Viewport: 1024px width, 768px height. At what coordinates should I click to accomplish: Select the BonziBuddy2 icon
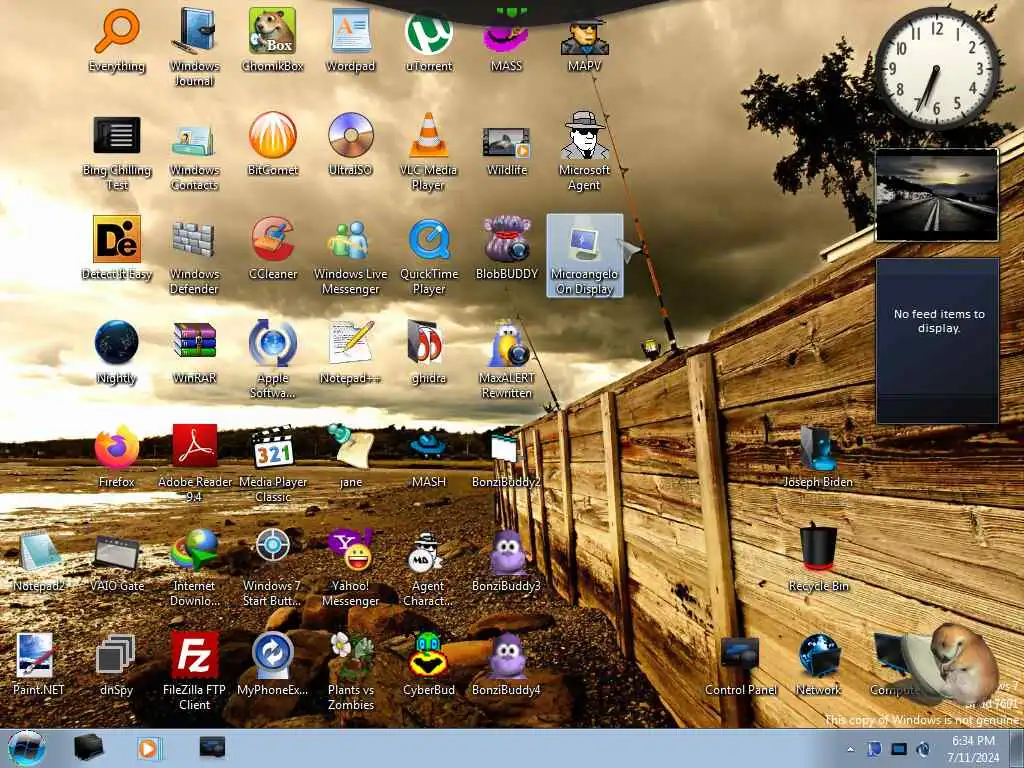tap(506, 459)
